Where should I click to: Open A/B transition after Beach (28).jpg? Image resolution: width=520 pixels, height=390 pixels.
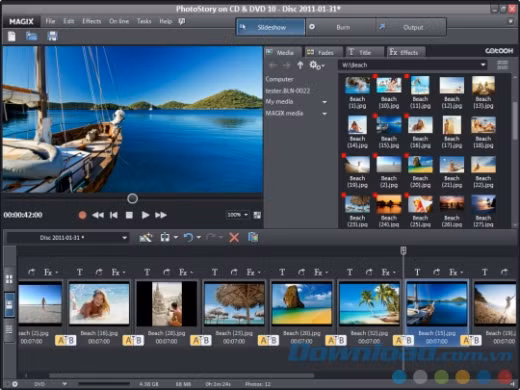tap(201, 340)
